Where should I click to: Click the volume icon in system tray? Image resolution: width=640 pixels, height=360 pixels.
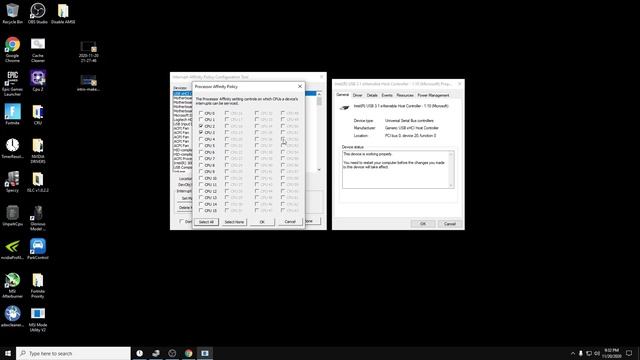click(x=597, y=353)
